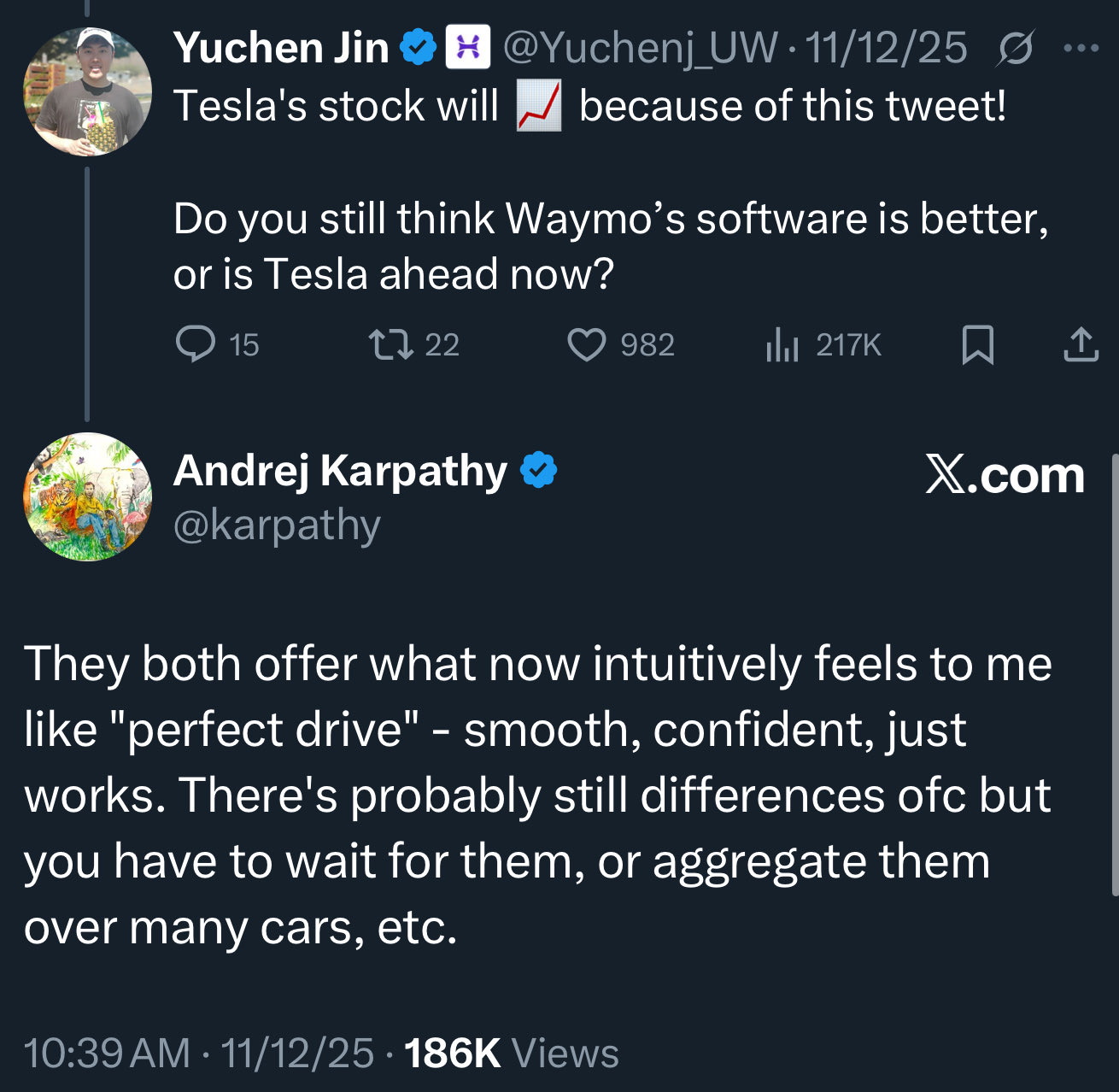The width and height of the screenshot is (1119, 1092).
Task: Repost Yuchen Jin's tweet
Action: 391,344
